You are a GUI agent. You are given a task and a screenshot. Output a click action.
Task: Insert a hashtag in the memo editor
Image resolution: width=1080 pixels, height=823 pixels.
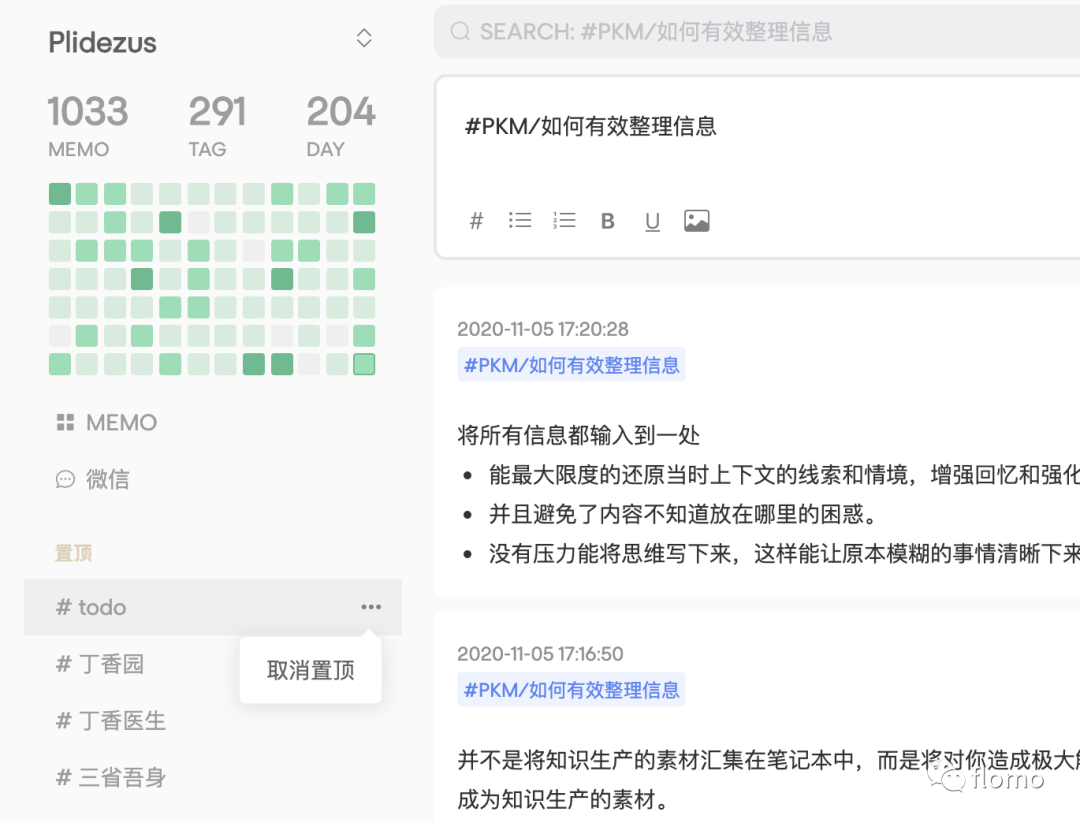pyautogui.click(x=476, y=221)
